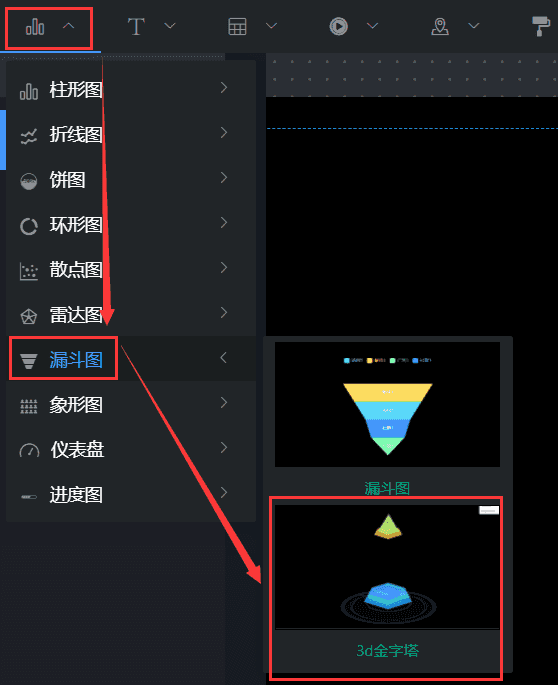
Task: Collapse the 漏斗图 submenu chevron
Action: (223, 358)
